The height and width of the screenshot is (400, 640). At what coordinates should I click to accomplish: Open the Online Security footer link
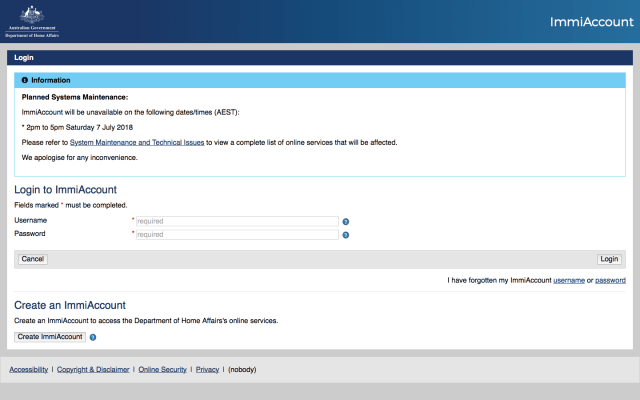(x=162, y=369)
